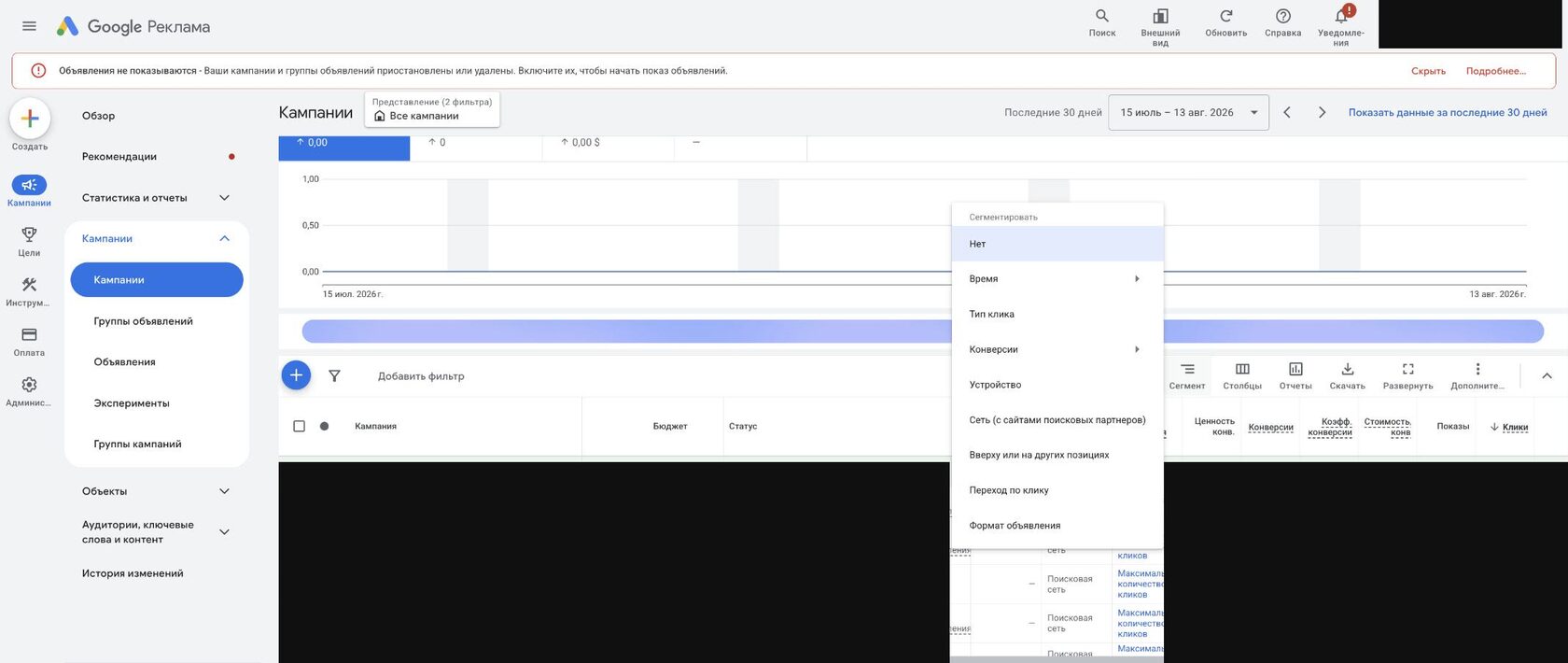Viewport: 1568px width, 663px height.
Task: Open the Цели trophy icon
Action: (x=29, y=234)
